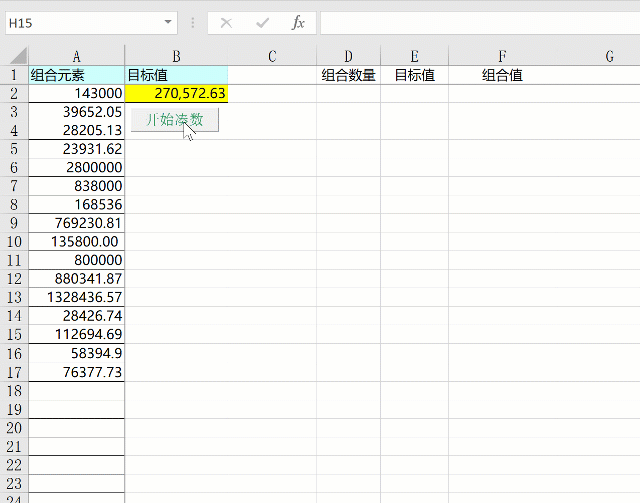Select cell with value 112694.69
This screenshot has width=640, height=503.
pos(76,334)
